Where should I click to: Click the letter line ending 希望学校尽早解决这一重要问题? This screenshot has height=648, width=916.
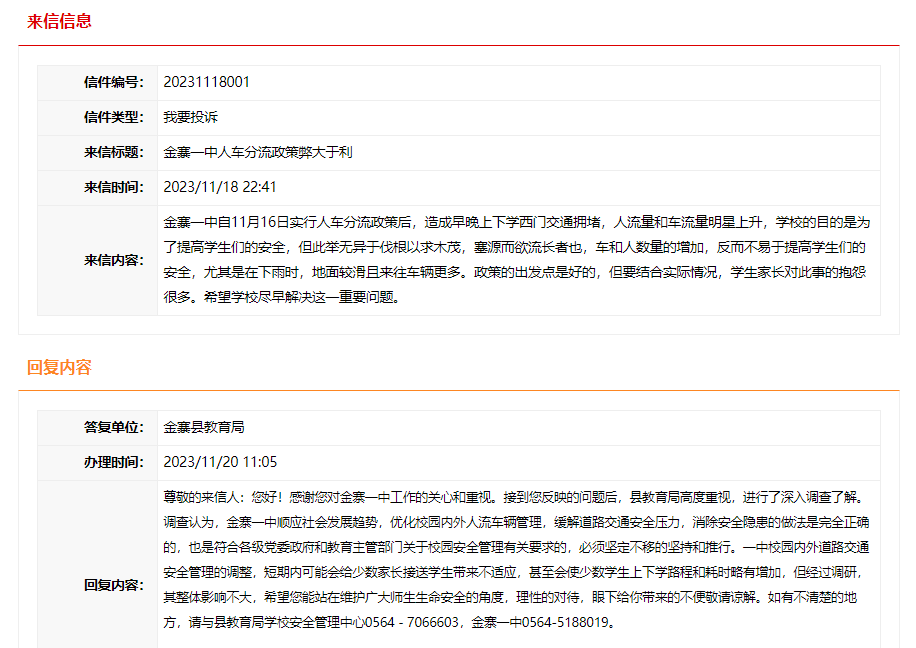[283, 297]
